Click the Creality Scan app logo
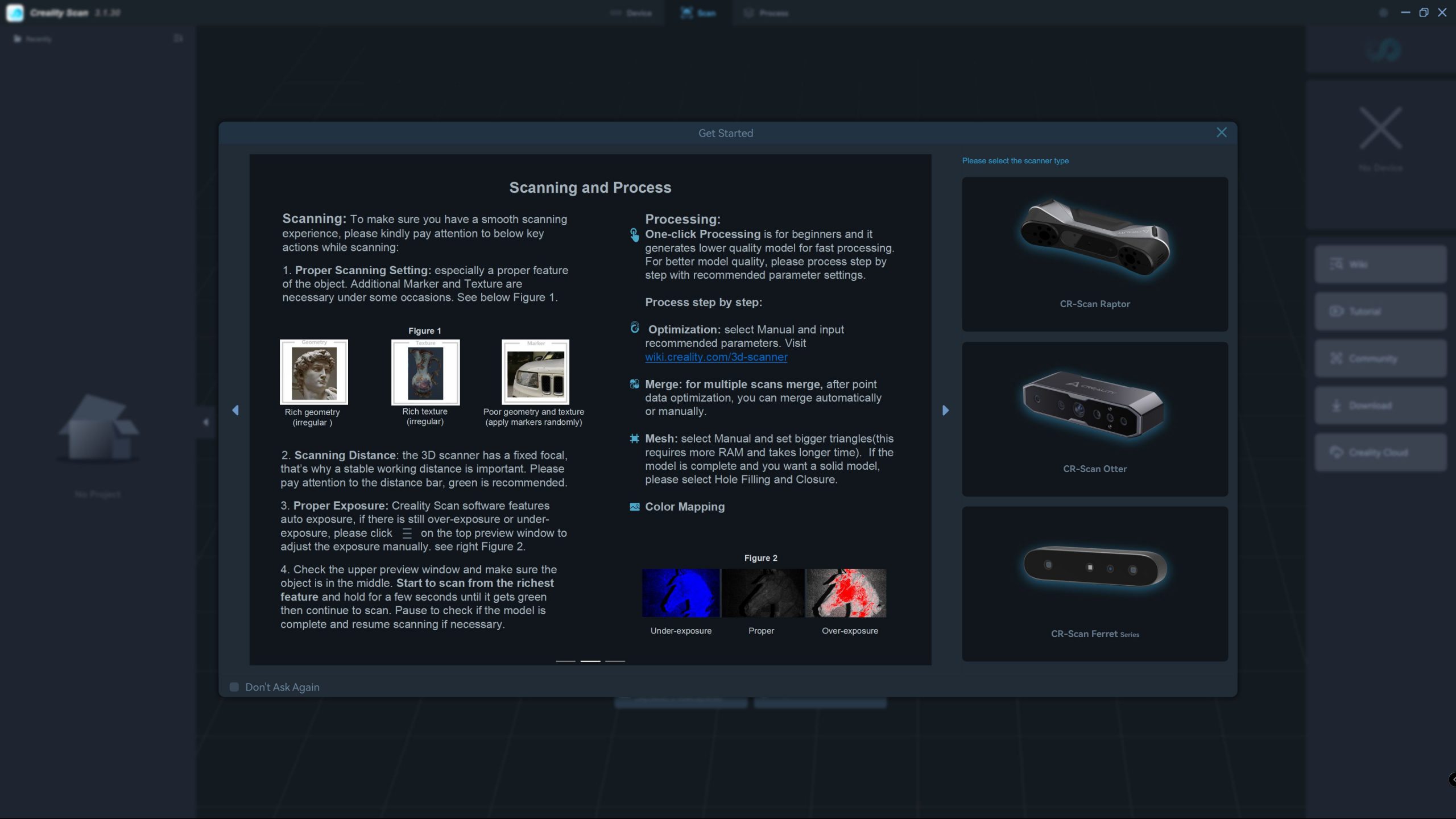Screen dimensions: 1456x819 15,13
